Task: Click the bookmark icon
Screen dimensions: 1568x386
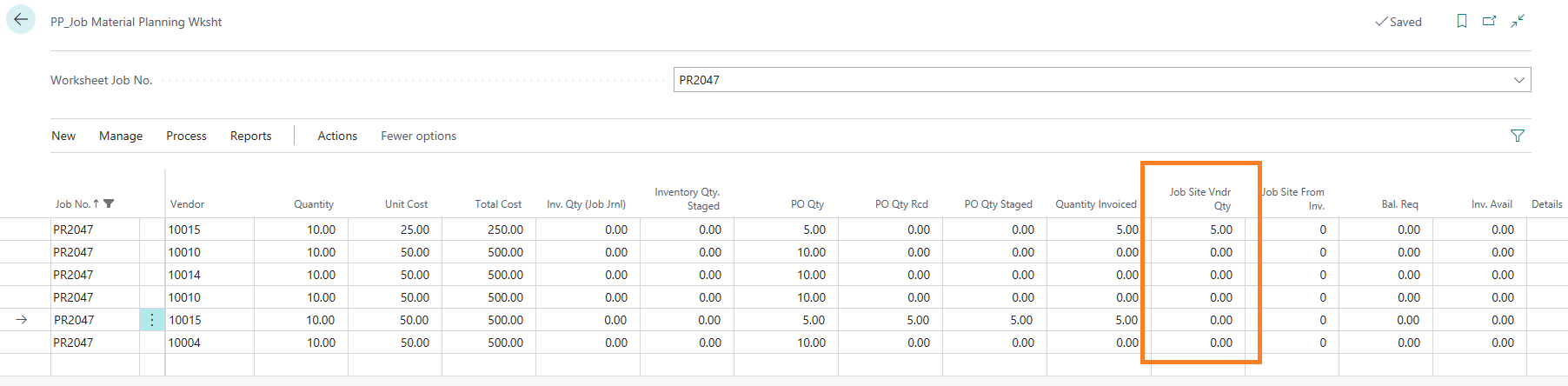Action: coord(1462,21)
